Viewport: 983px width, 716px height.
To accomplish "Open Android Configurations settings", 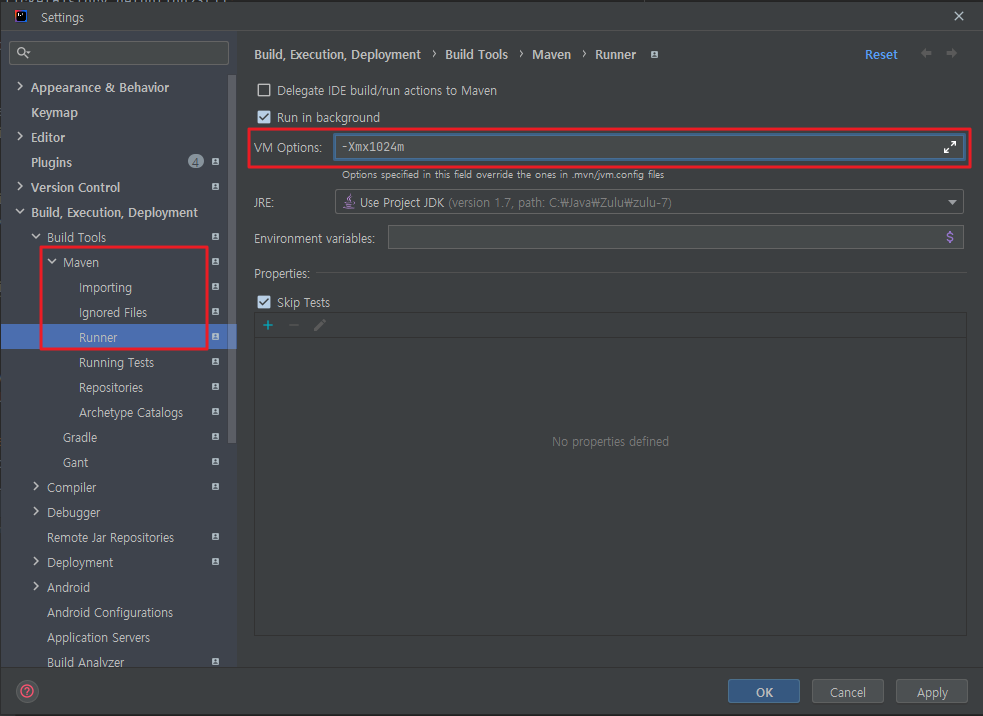I will 110,613.
